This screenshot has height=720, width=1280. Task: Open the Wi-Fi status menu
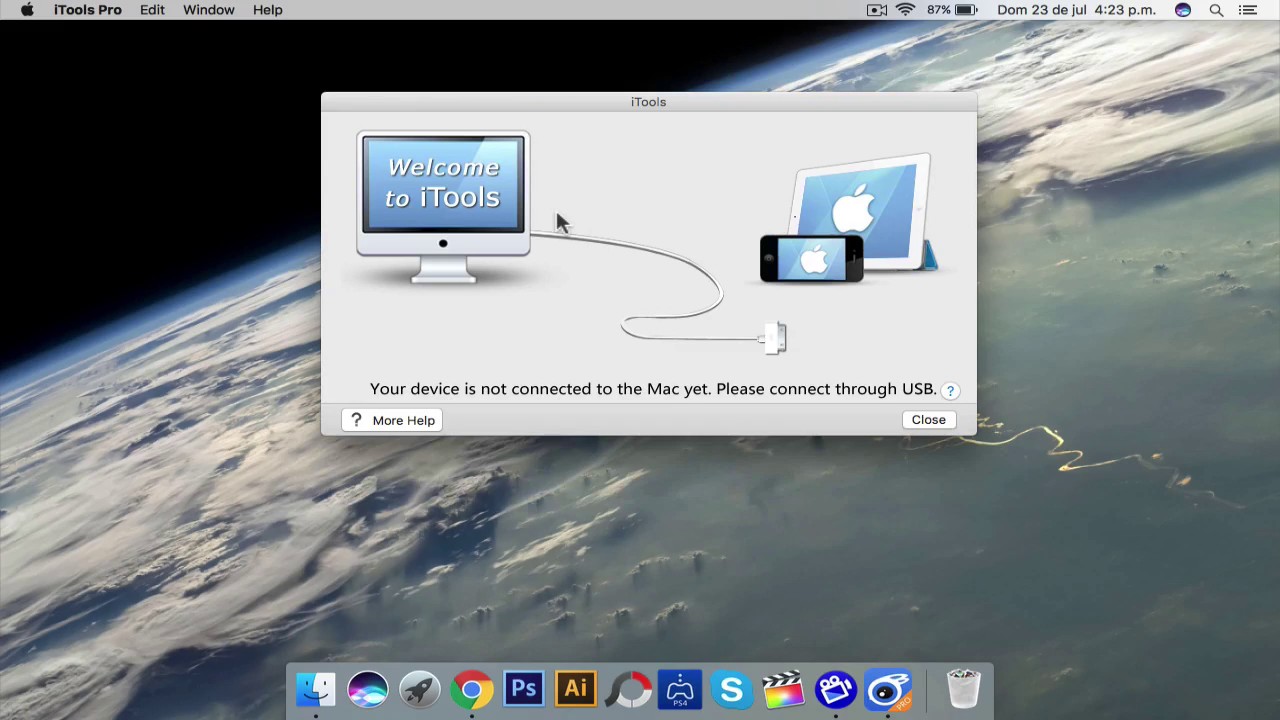[905, 10]
